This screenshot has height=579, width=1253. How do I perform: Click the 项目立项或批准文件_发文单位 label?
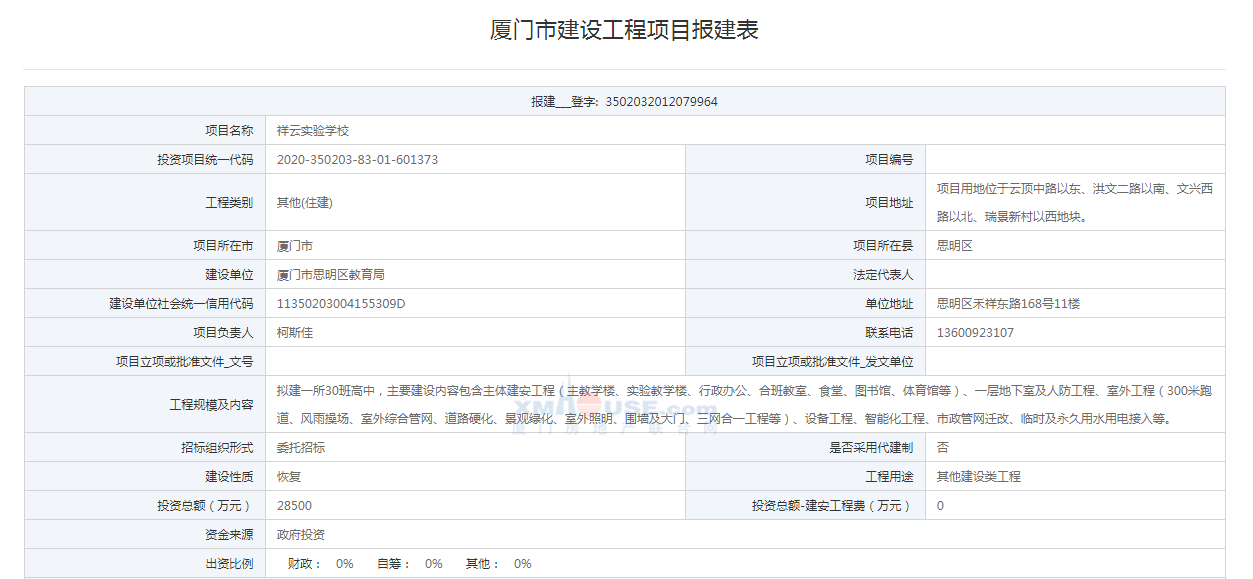(833, 362)
